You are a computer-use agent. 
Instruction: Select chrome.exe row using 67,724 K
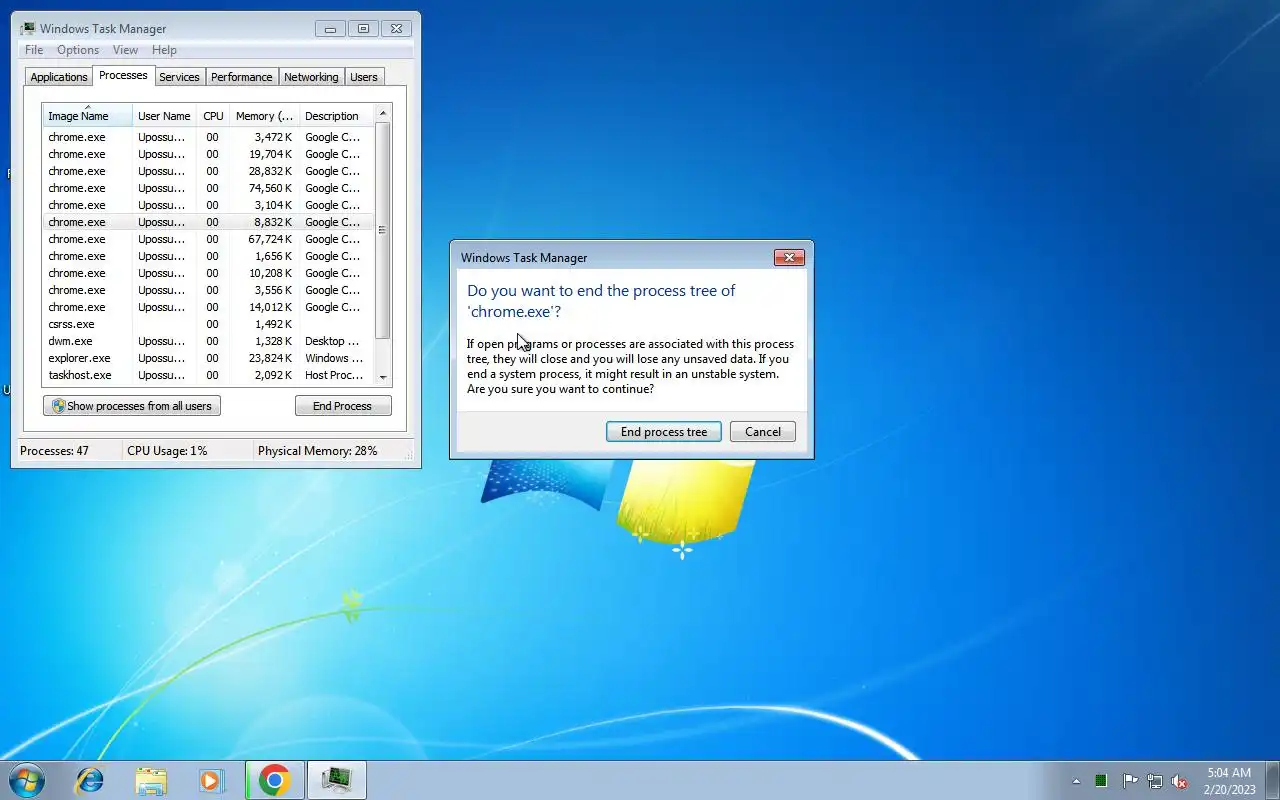[208, 239]
